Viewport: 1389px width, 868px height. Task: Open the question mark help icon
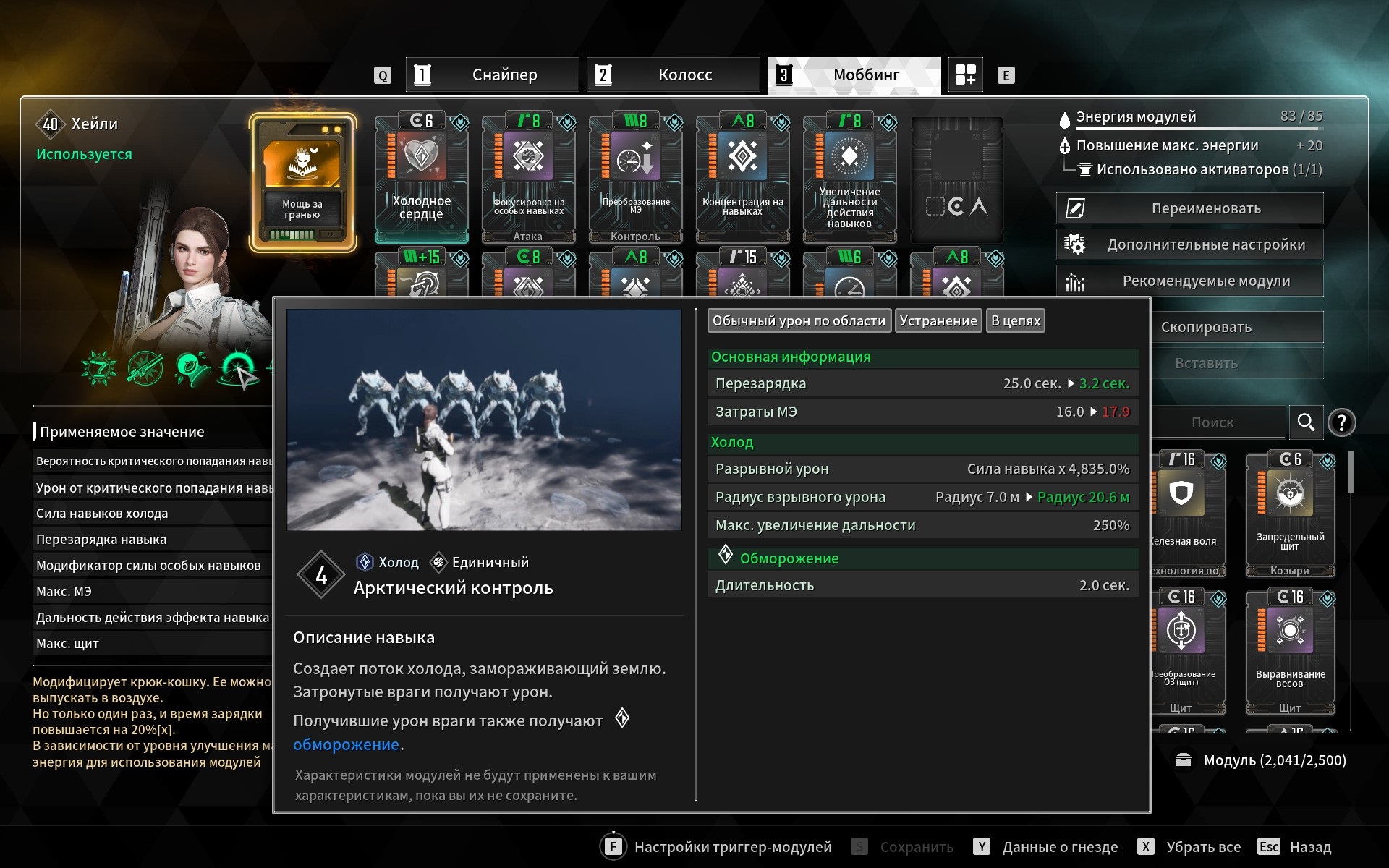(x=1342, y=422)
